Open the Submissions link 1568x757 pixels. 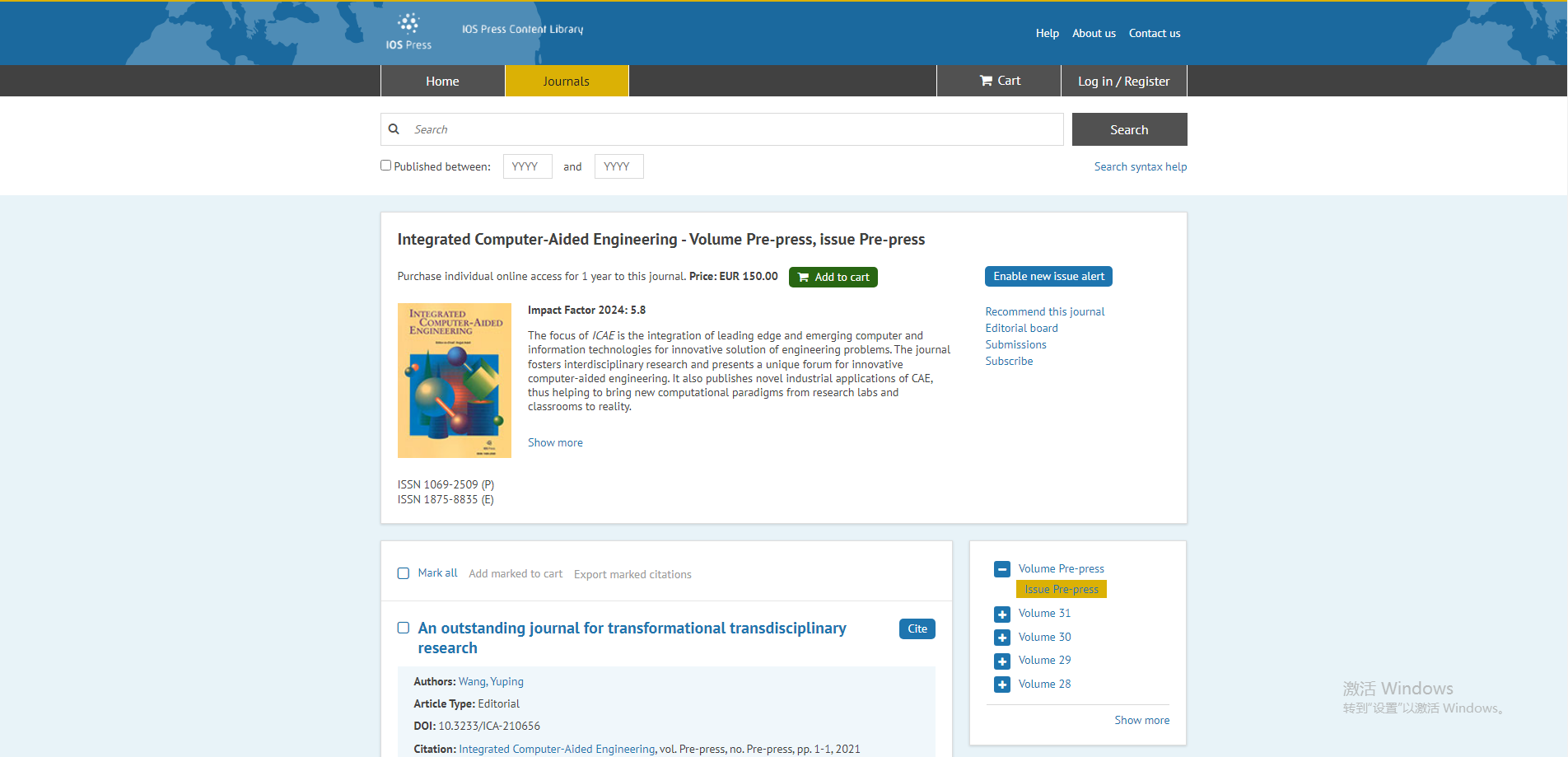(x=1016, y=344)
